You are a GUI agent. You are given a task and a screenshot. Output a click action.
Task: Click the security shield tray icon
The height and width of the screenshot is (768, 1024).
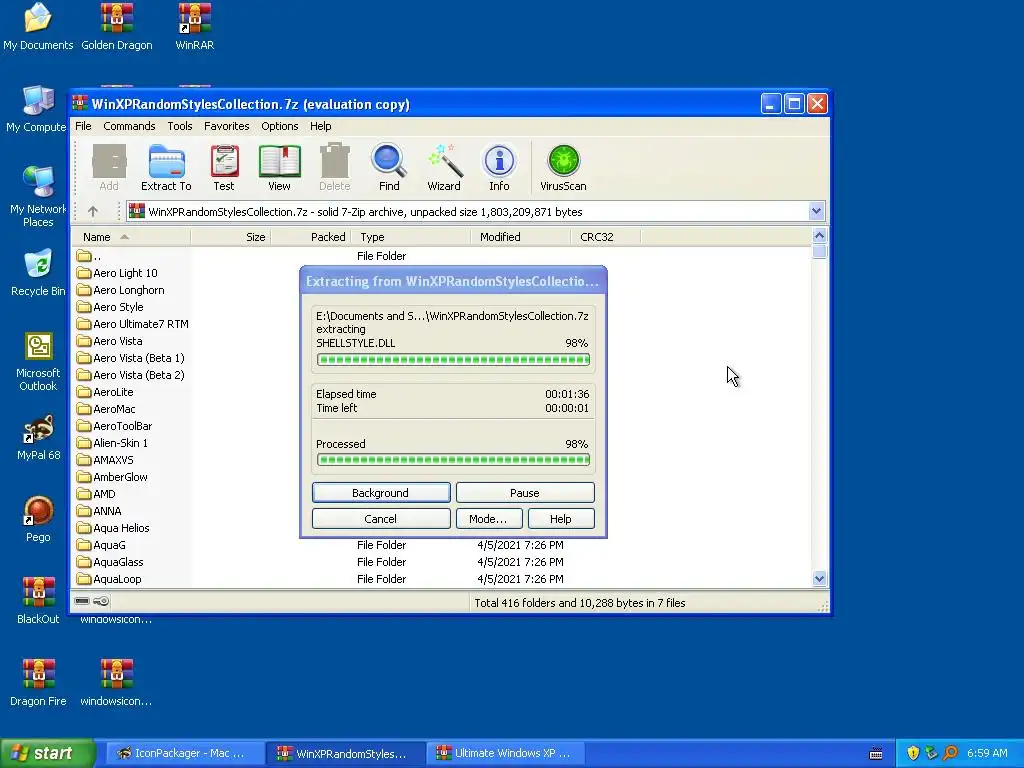click(x=913, y=753)
